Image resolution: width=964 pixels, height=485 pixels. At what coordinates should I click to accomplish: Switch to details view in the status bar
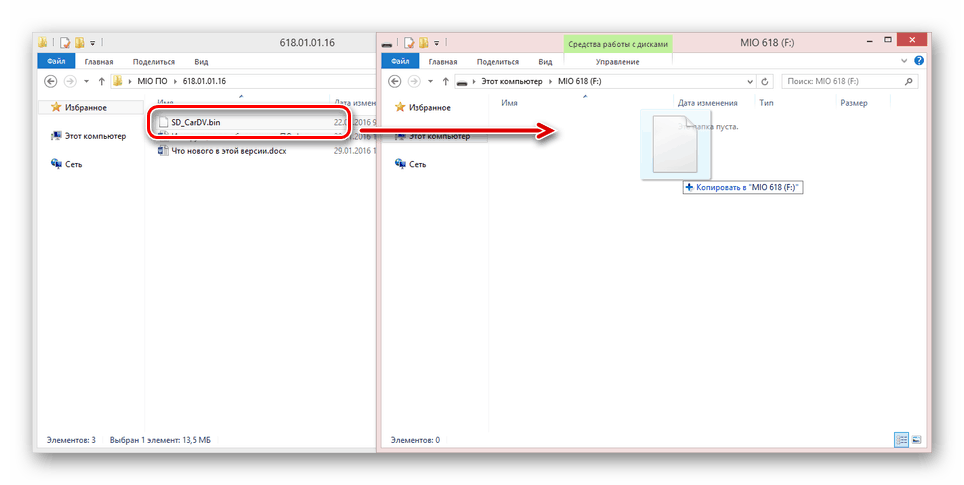pos(902,440)
